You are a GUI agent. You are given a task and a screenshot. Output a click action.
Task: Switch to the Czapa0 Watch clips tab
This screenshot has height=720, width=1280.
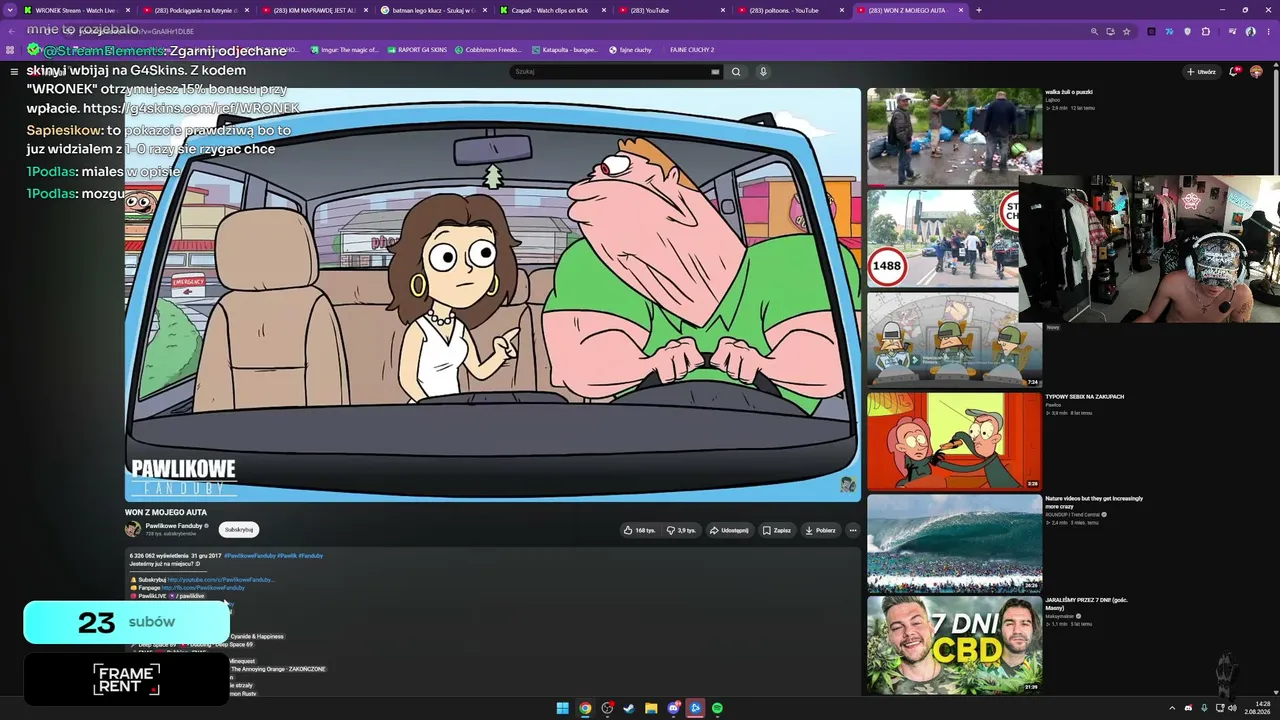554,10
